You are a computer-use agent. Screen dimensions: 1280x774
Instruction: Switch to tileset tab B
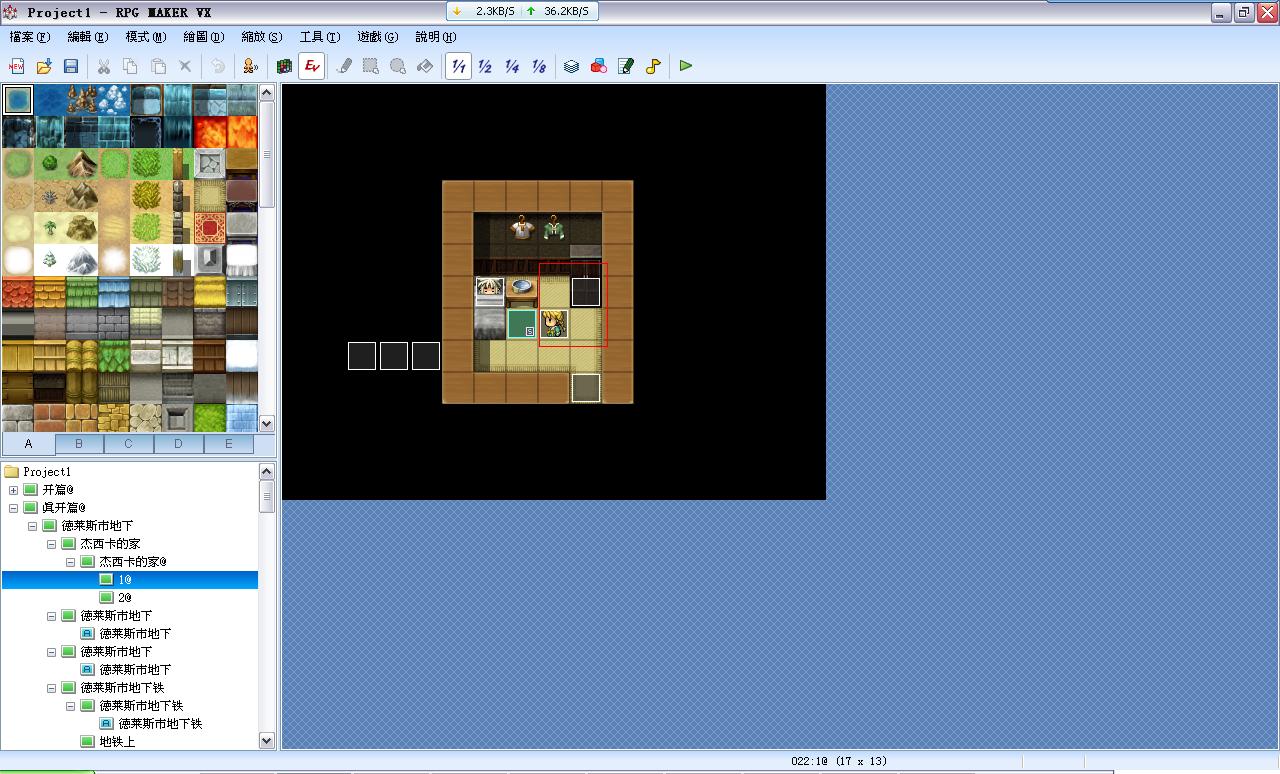pyautogui.click(x=79, y=444)
